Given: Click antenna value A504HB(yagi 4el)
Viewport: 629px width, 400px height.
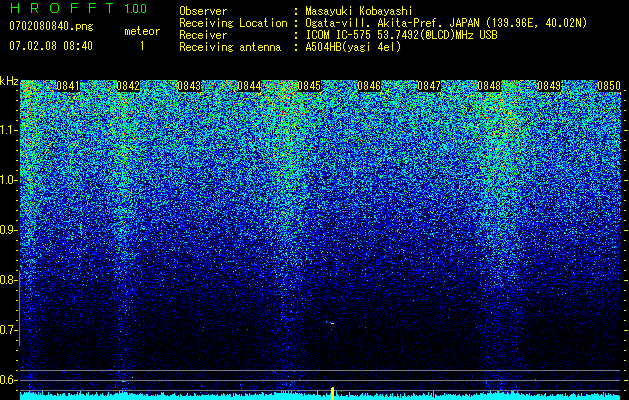Looking at the screenshot, I should [353, 47].
